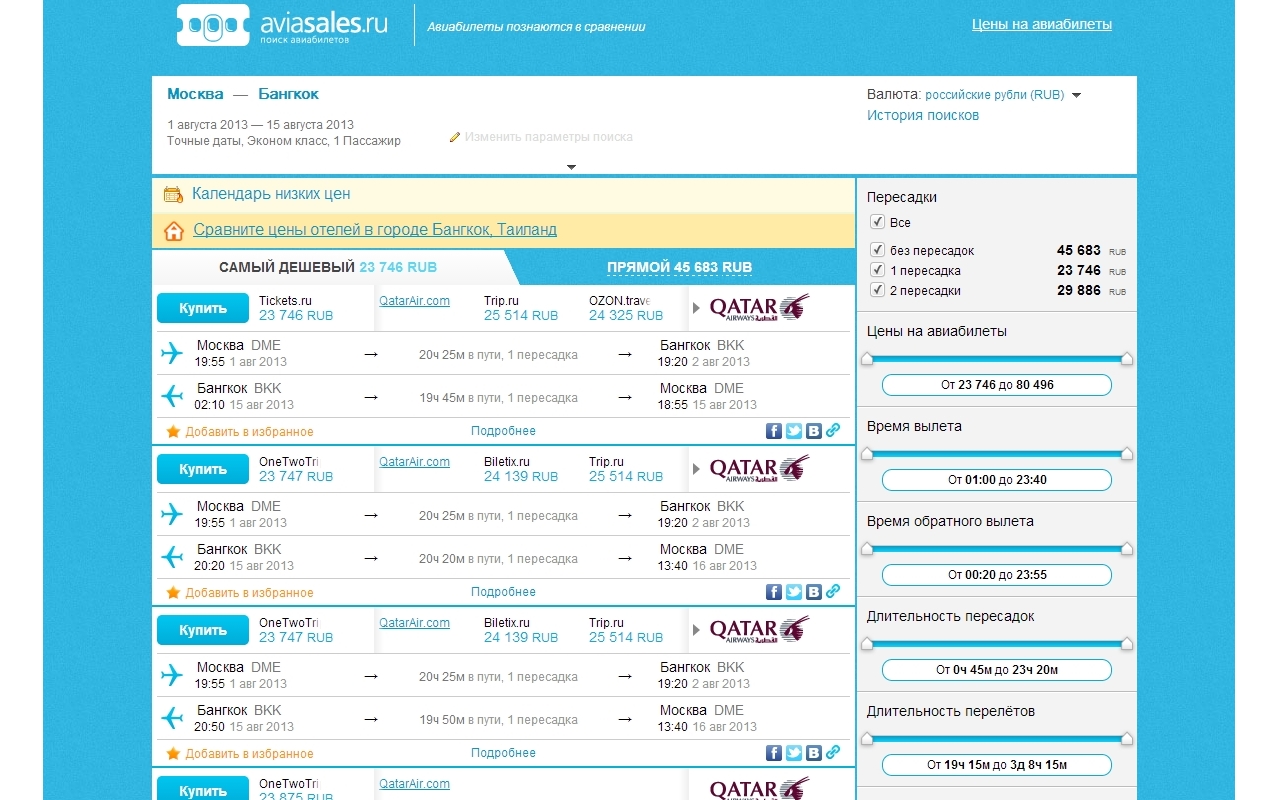Tweet the 20:20 Bangkok return ticket
The height and width of the screenshot is (800, 1280).
point(794,592)
